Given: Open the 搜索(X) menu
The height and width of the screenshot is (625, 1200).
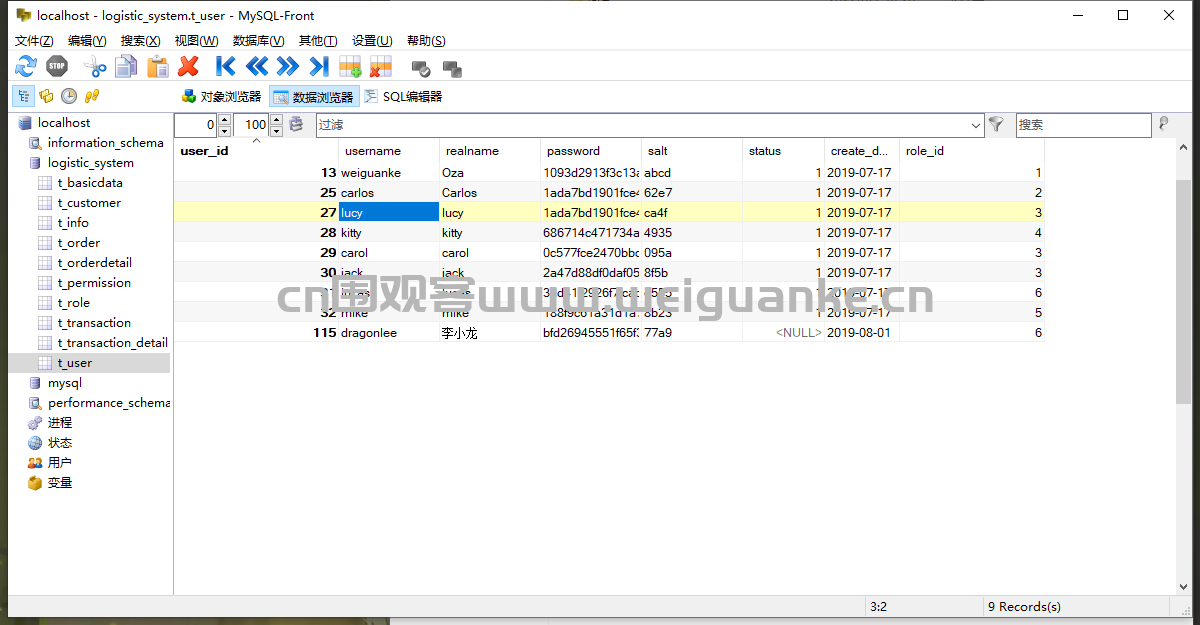Looking at the screenshot, I should pyautogui.click(x=140, y=41).
